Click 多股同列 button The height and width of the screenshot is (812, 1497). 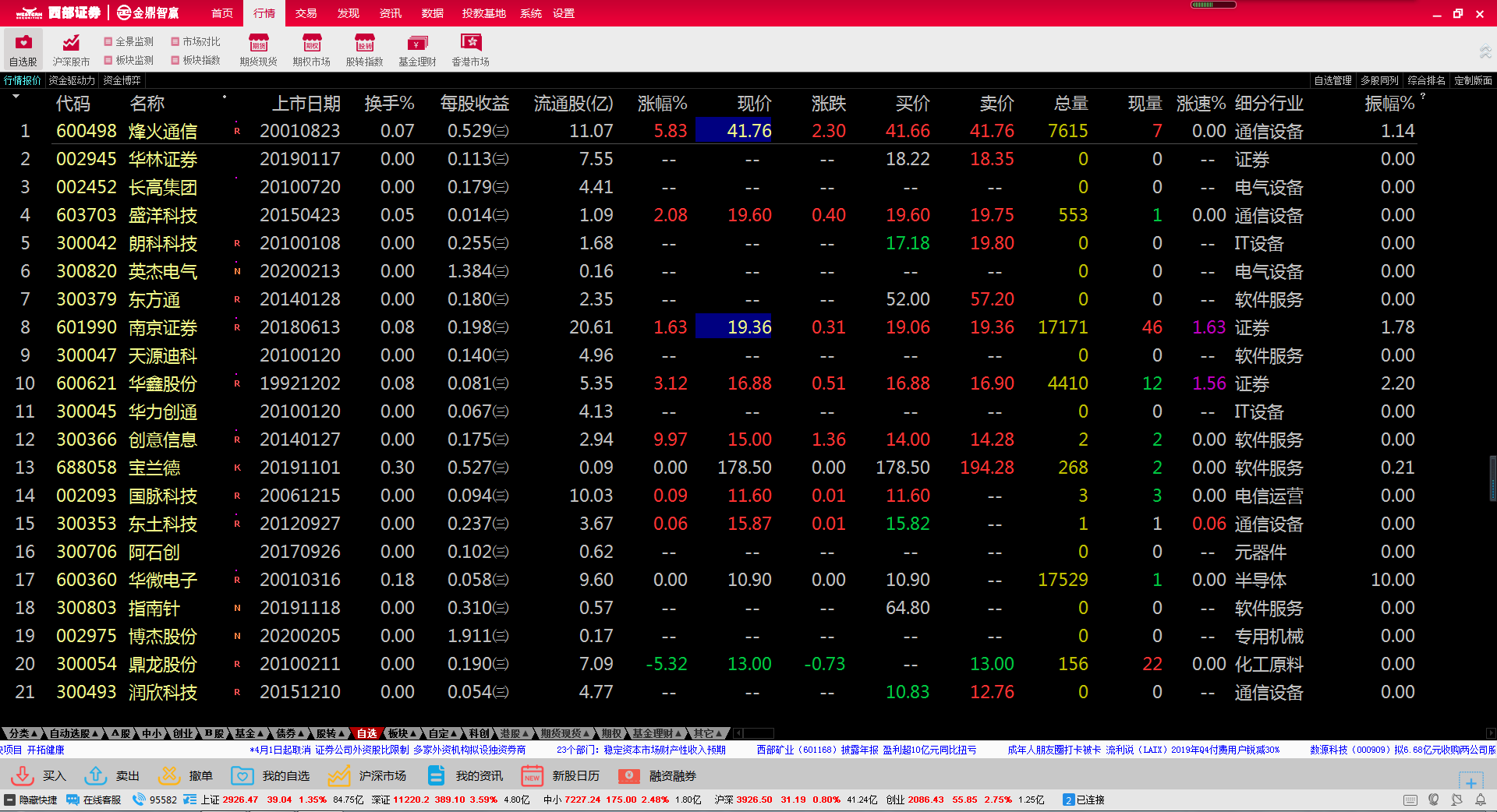pyautogui.click(x=1379, y=80)
